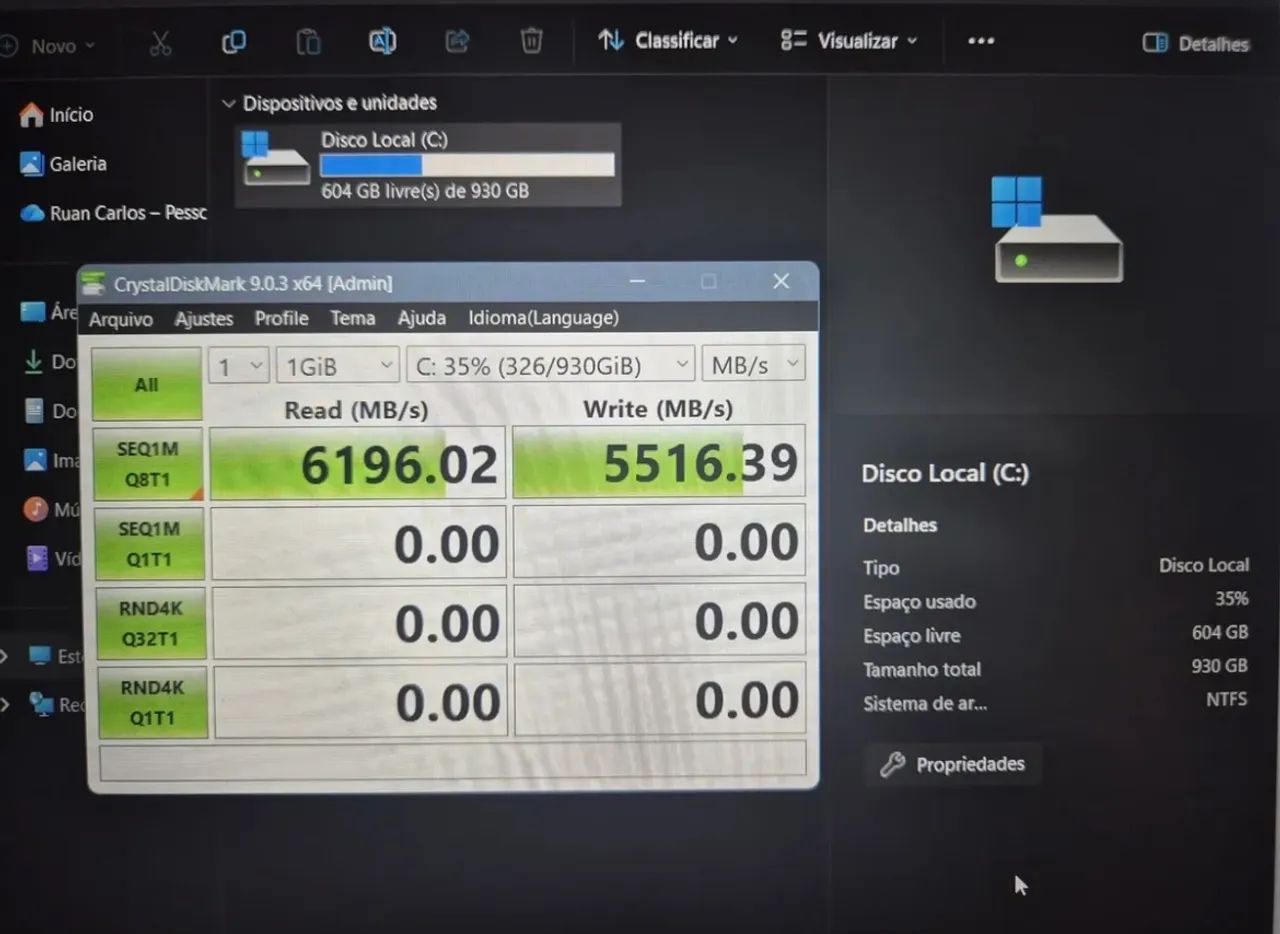Click the Rename icon in Explorer toolbar

(382, 41)
